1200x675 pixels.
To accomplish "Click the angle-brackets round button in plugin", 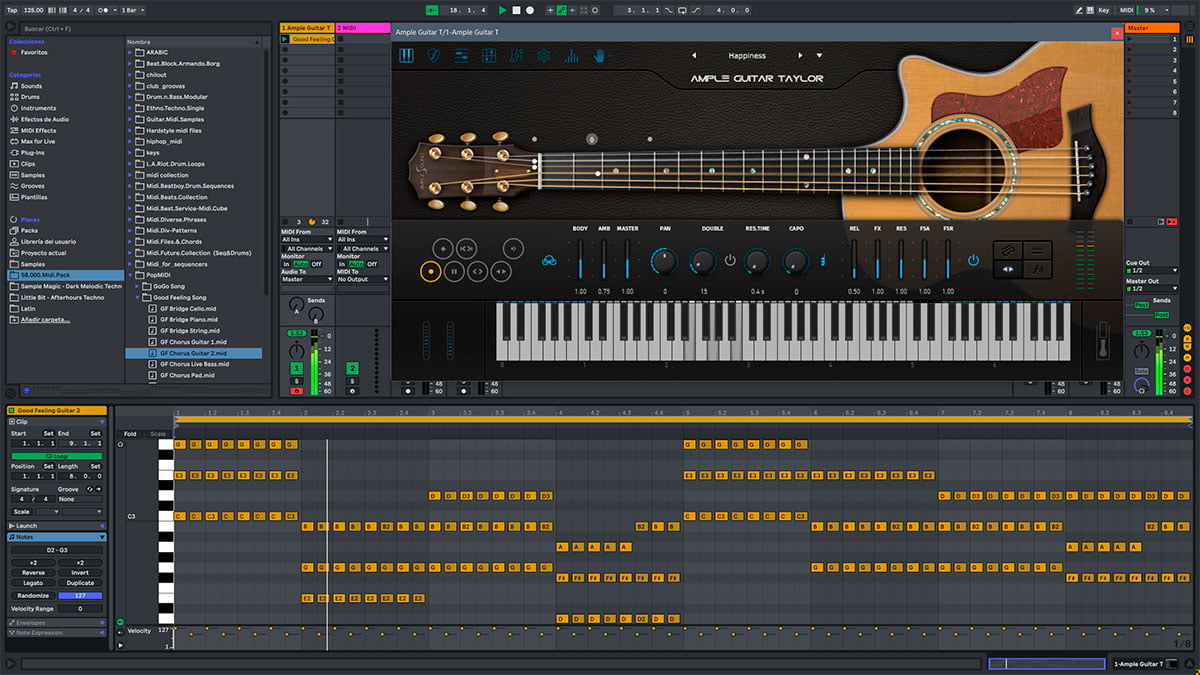I will [478, 270].
